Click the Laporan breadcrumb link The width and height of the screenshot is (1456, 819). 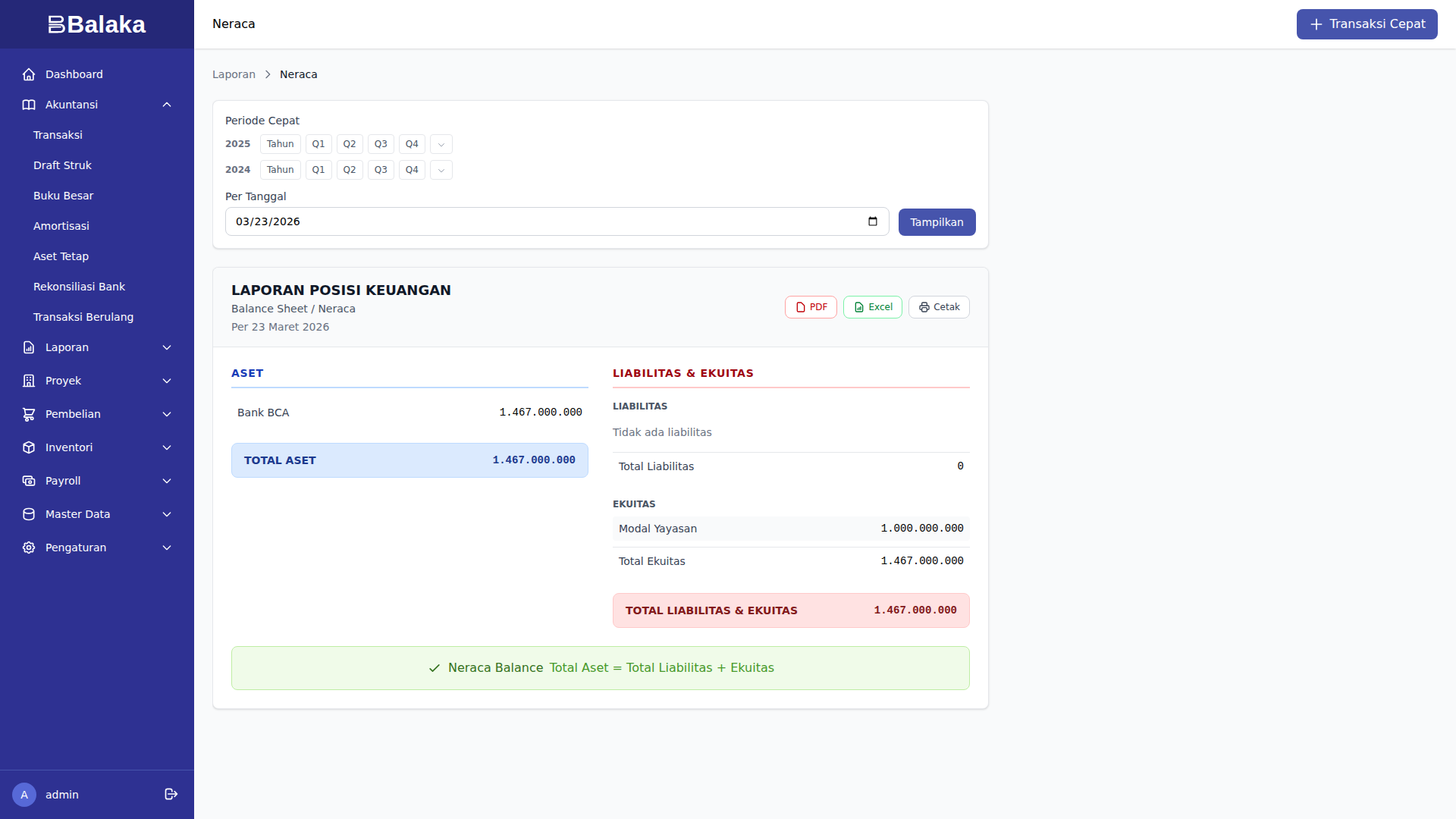point(234,74)
